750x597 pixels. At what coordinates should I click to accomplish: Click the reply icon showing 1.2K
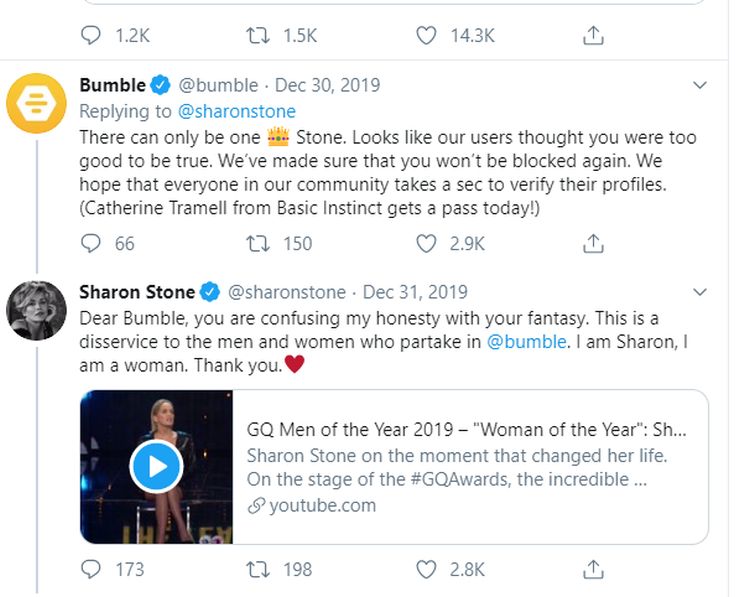[91, 35]
